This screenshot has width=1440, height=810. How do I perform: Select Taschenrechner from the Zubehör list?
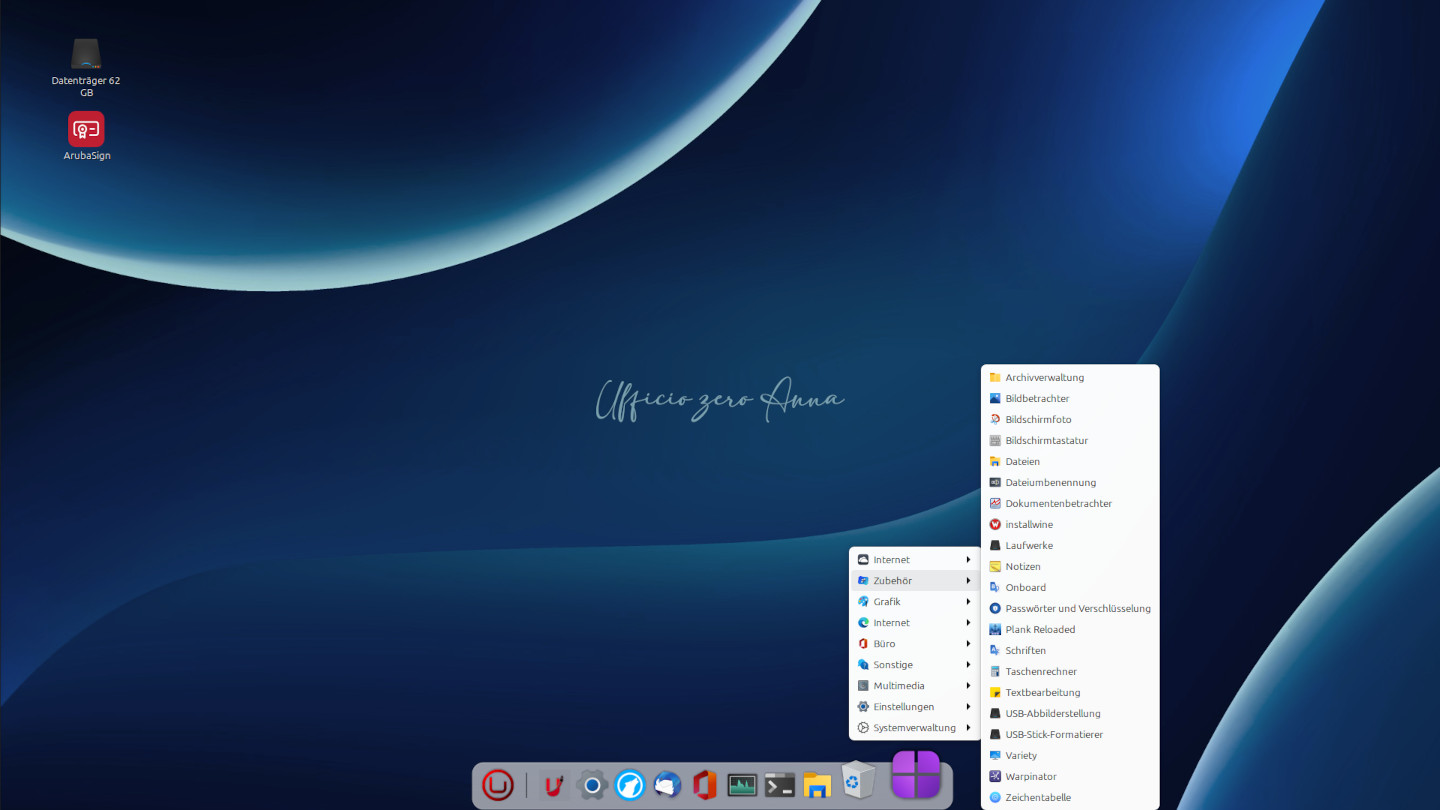[x=1040, y=672]
